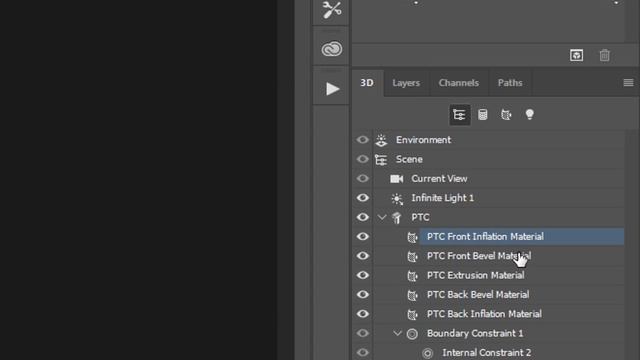The width and height of the screenshot is (640, 360).
Task: Filter by materials icon
Action: coord(506,115)
